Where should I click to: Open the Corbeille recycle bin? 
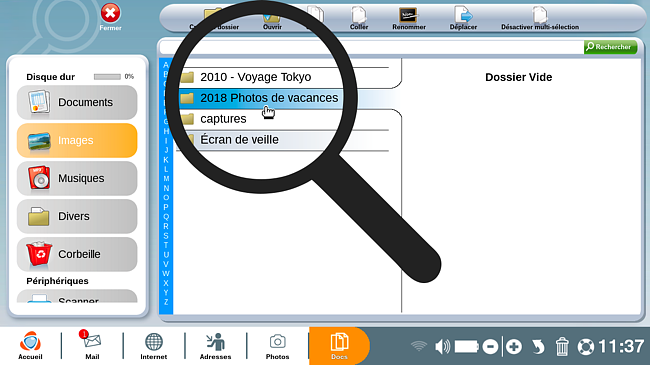click(x=77, y=254)
